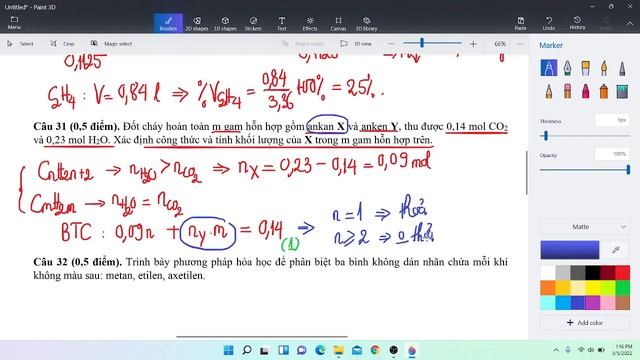Pick the bright red color swatch
Screen dimensions: 640x360
[x=622, y=273]
